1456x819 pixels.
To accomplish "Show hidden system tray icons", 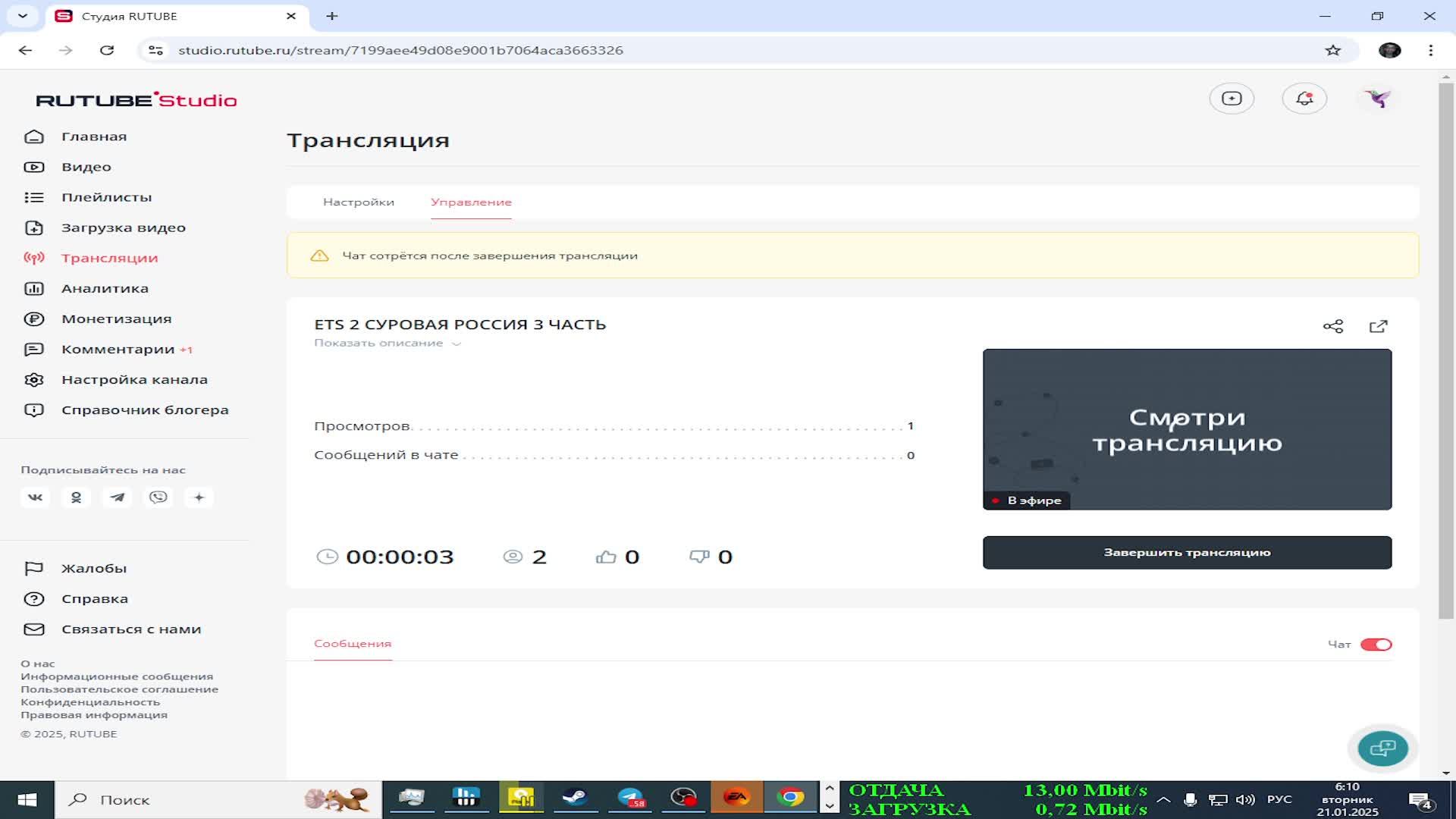I will (1163, 799).
